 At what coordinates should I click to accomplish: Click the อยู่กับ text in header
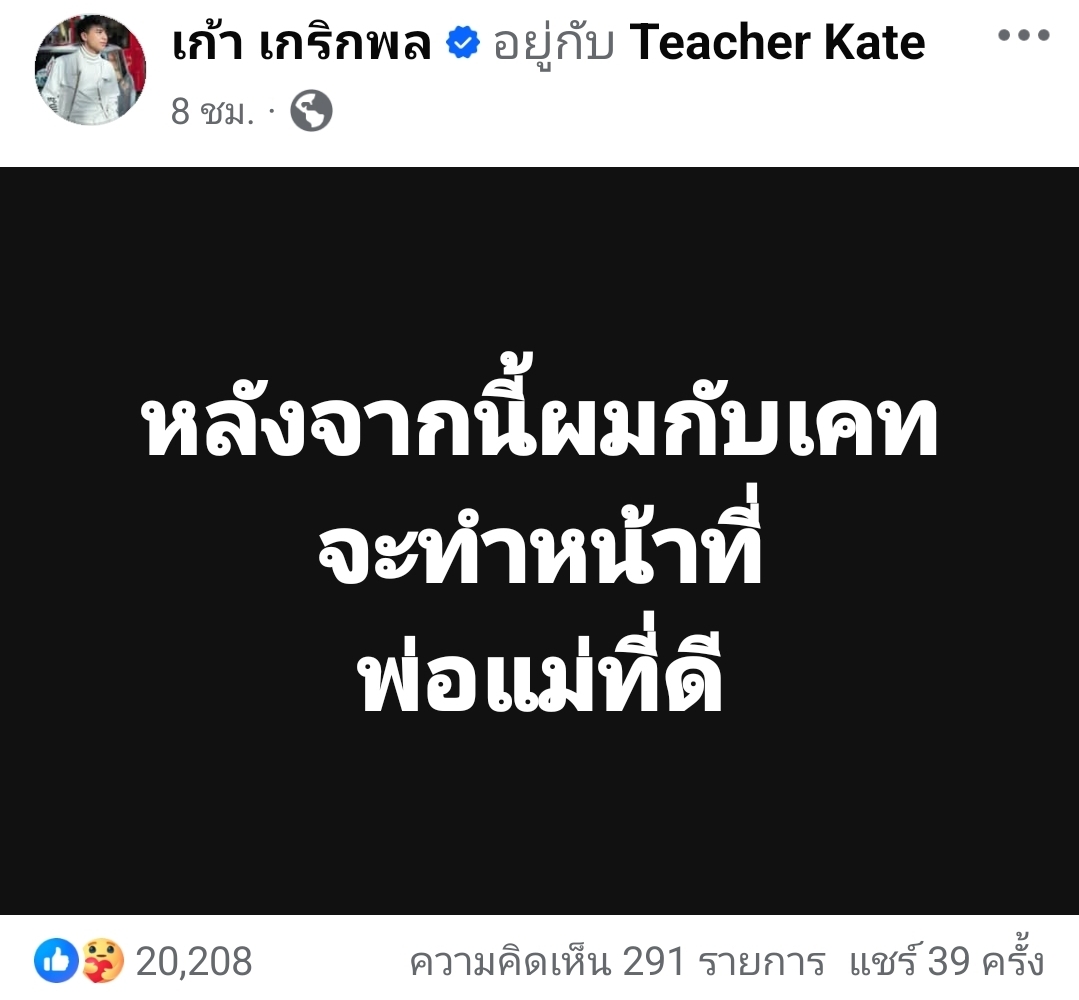click(x=553, y=44)
